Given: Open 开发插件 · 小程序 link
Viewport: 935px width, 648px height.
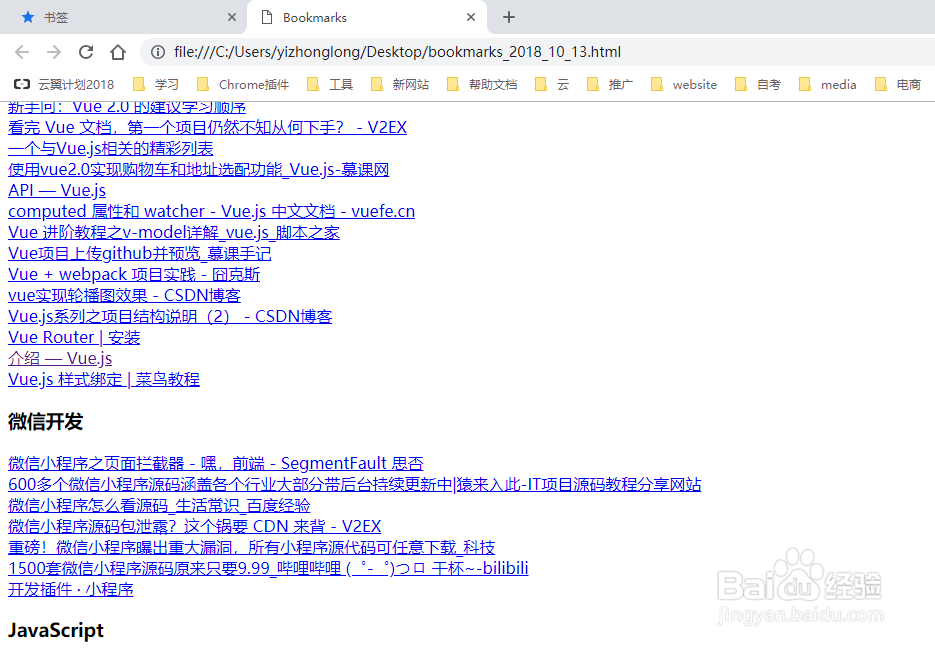Looking at the screenshot, I should (71, 590).
